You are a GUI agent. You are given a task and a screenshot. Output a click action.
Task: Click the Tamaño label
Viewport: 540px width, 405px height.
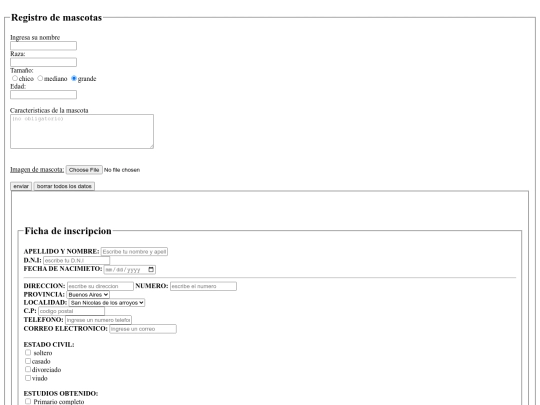click(x=22, y=70)
